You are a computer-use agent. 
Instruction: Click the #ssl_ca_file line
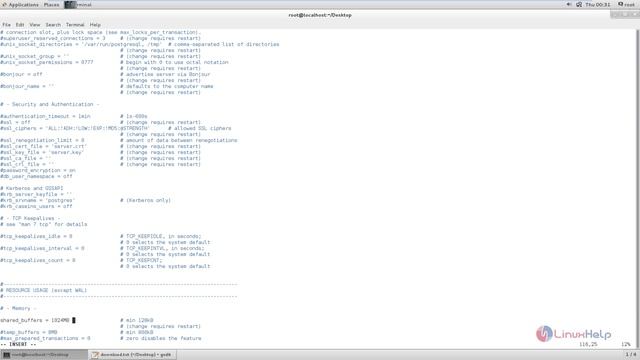pyautogui.click(x=26, y=158)
